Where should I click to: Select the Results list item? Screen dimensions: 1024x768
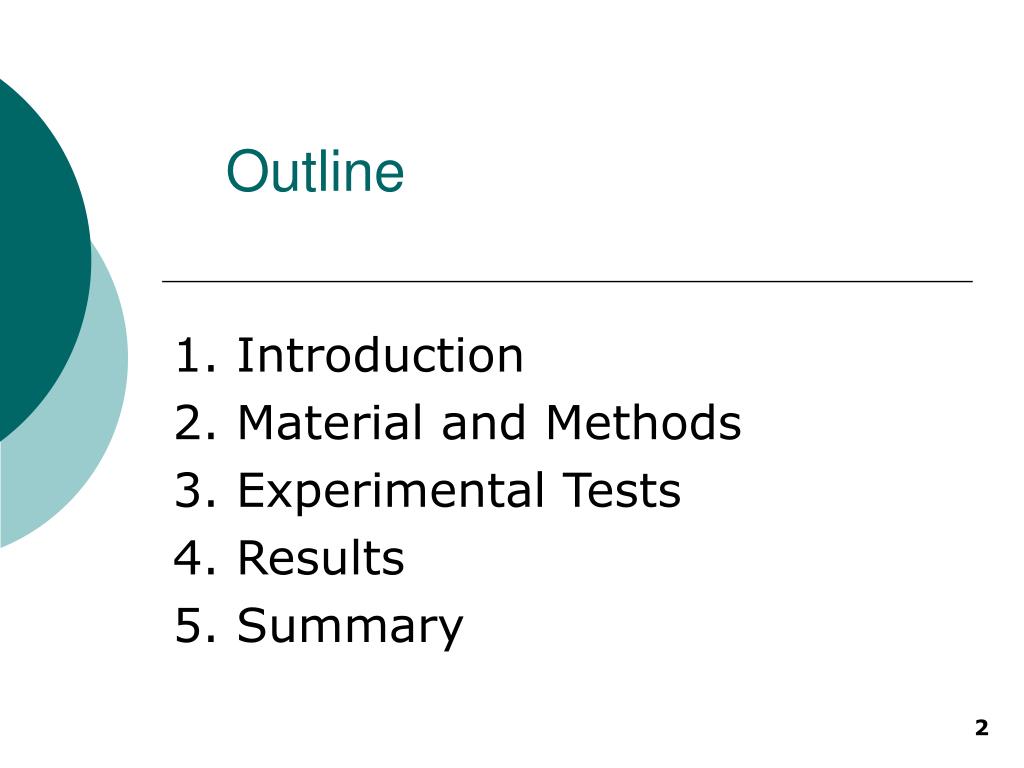pyautogui.click(x=289, y=558)
